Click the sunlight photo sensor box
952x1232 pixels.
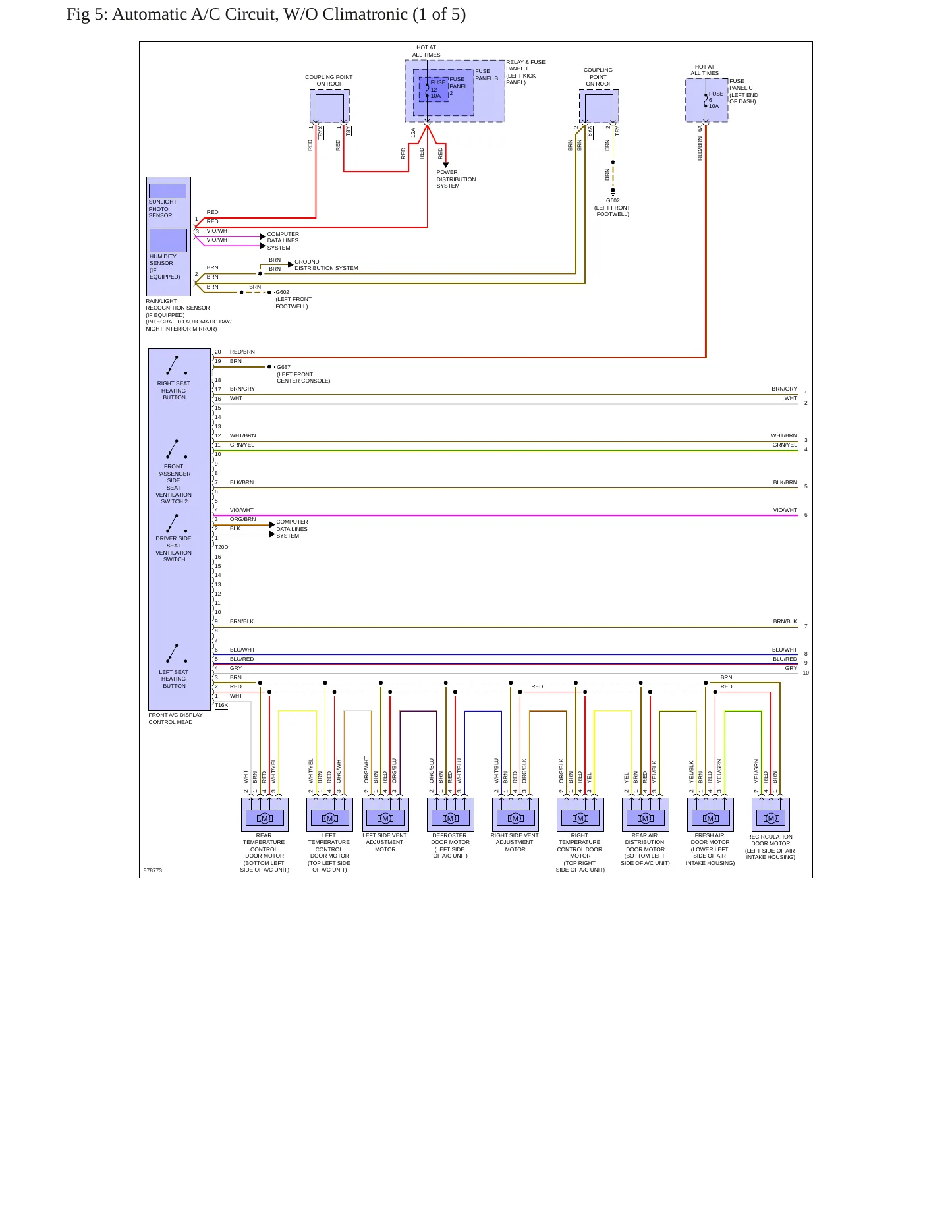coord(167,191)
